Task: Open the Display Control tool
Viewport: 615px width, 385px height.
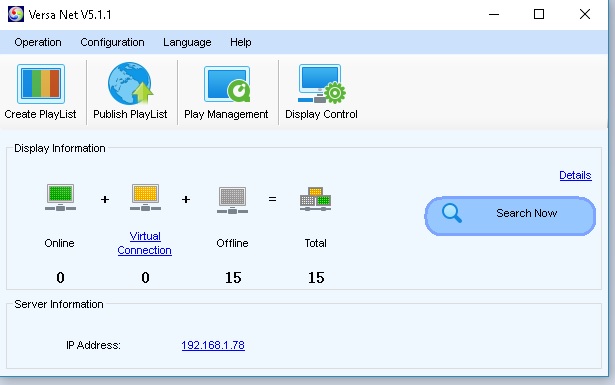Action: click(x=321, y=92)
